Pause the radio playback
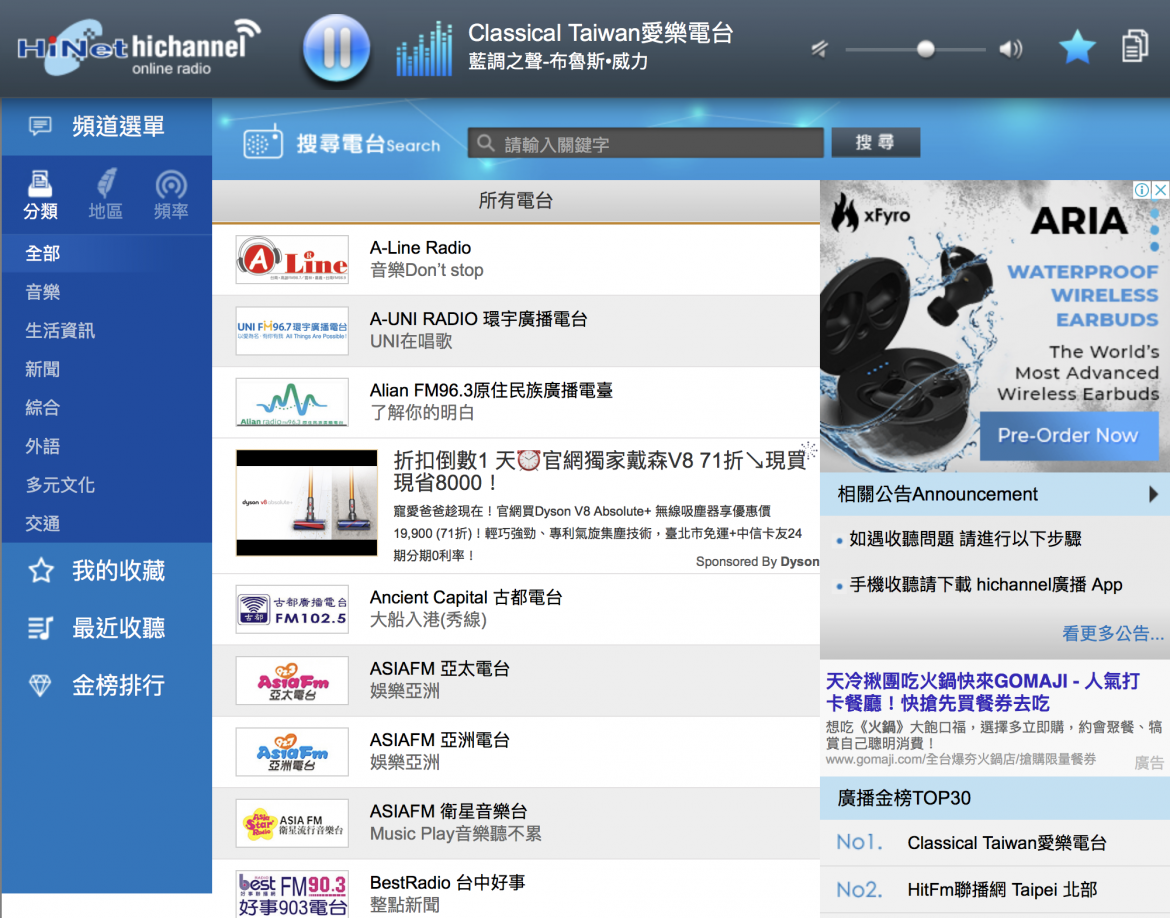The width and height of the screenshot is (1170, 918). [336, 48]
